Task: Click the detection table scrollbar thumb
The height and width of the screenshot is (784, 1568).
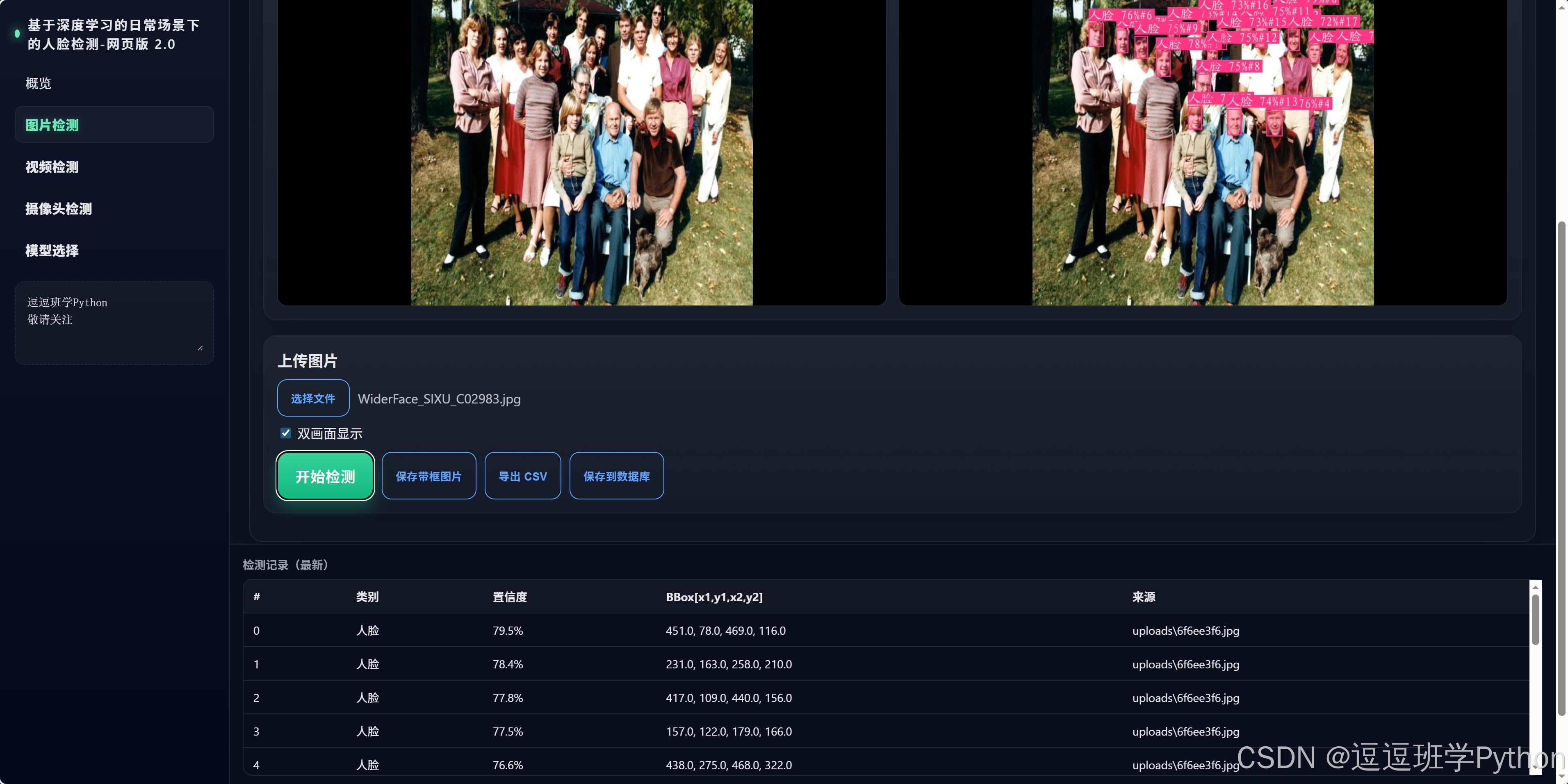Action: pos(1536,619)
